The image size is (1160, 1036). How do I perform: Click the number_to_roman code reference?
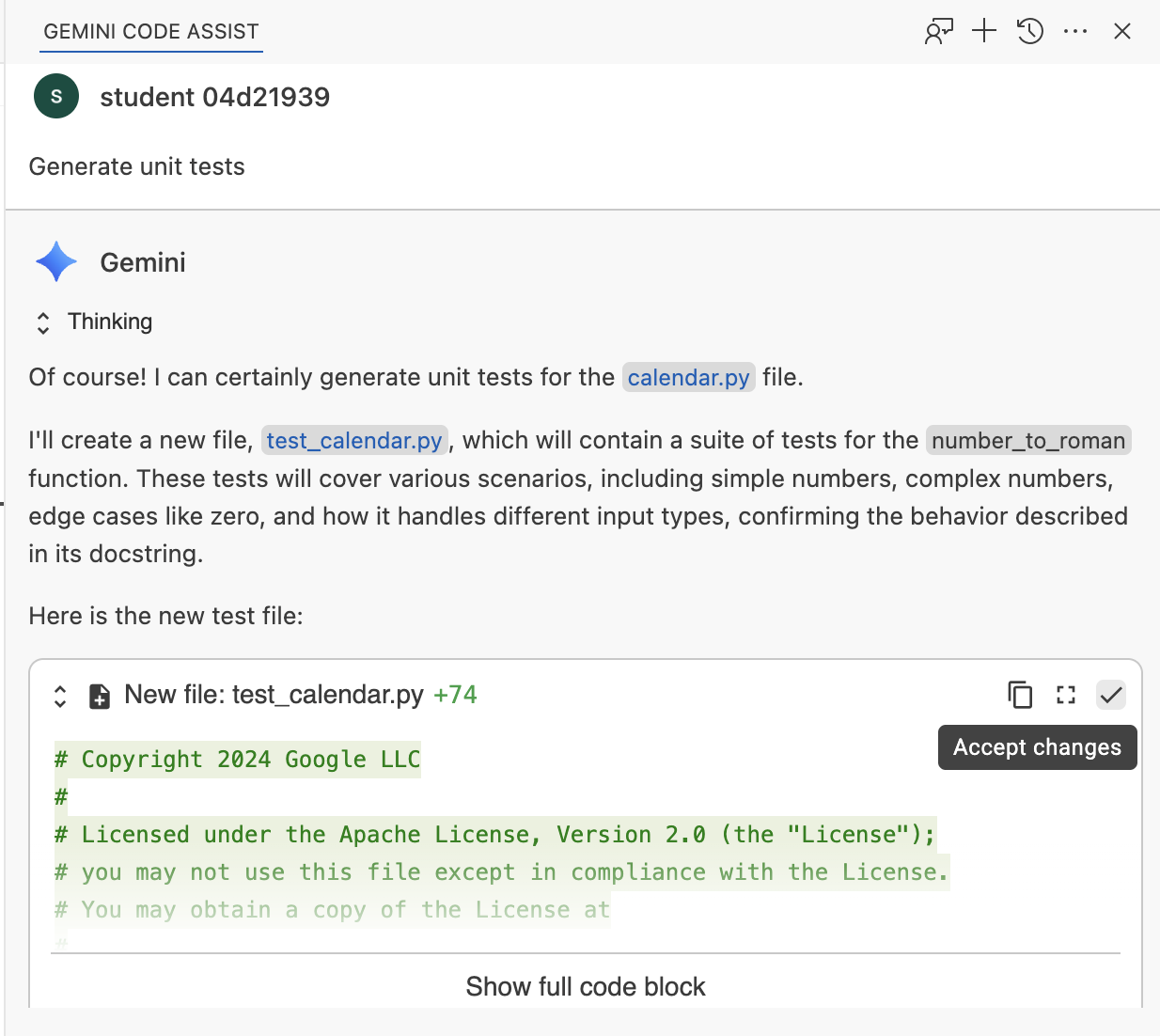click(1027, 441)
